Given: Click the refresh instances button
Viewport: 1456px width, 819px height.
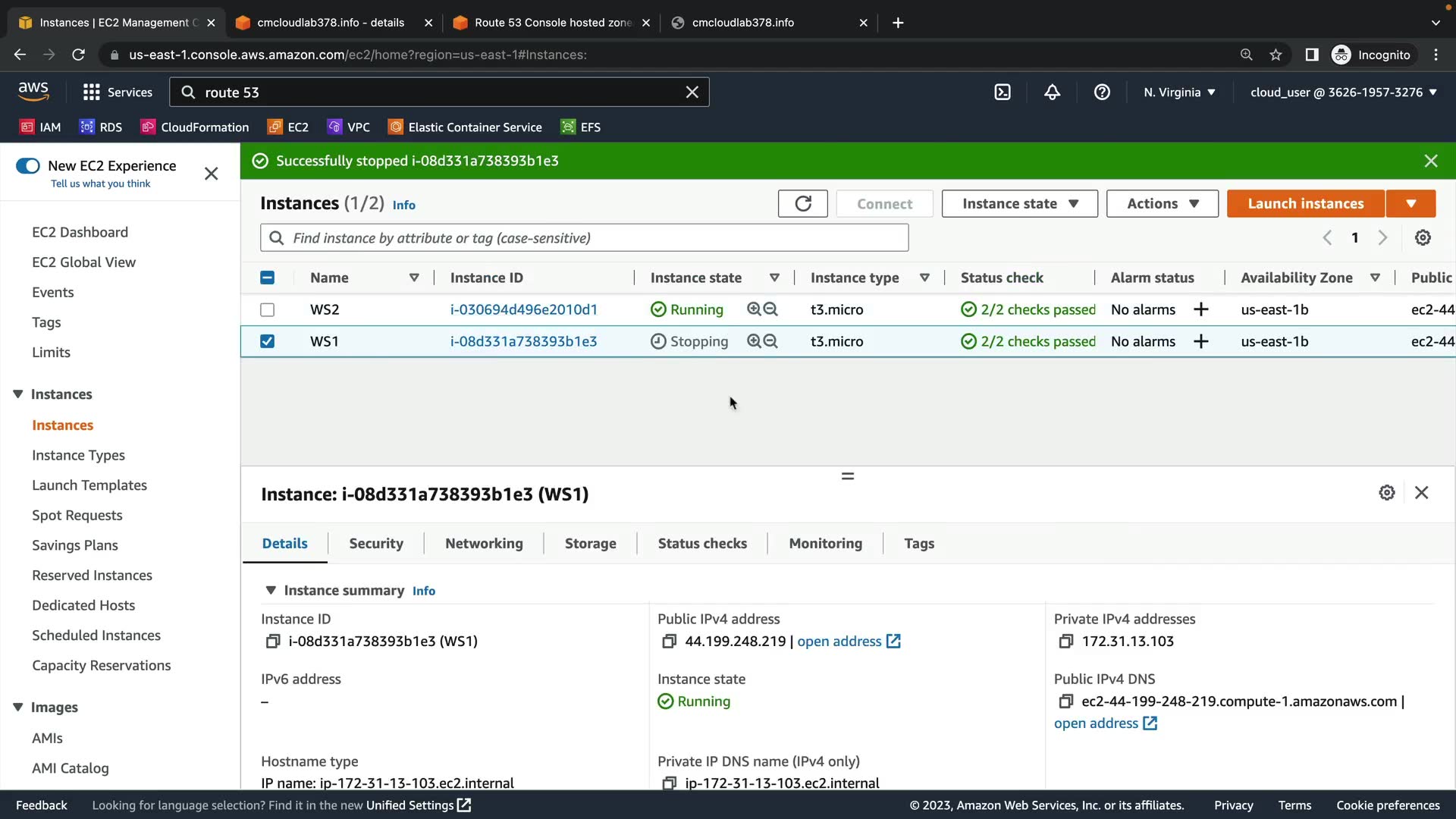Looking at the screenshot, I should coord(802,203).
